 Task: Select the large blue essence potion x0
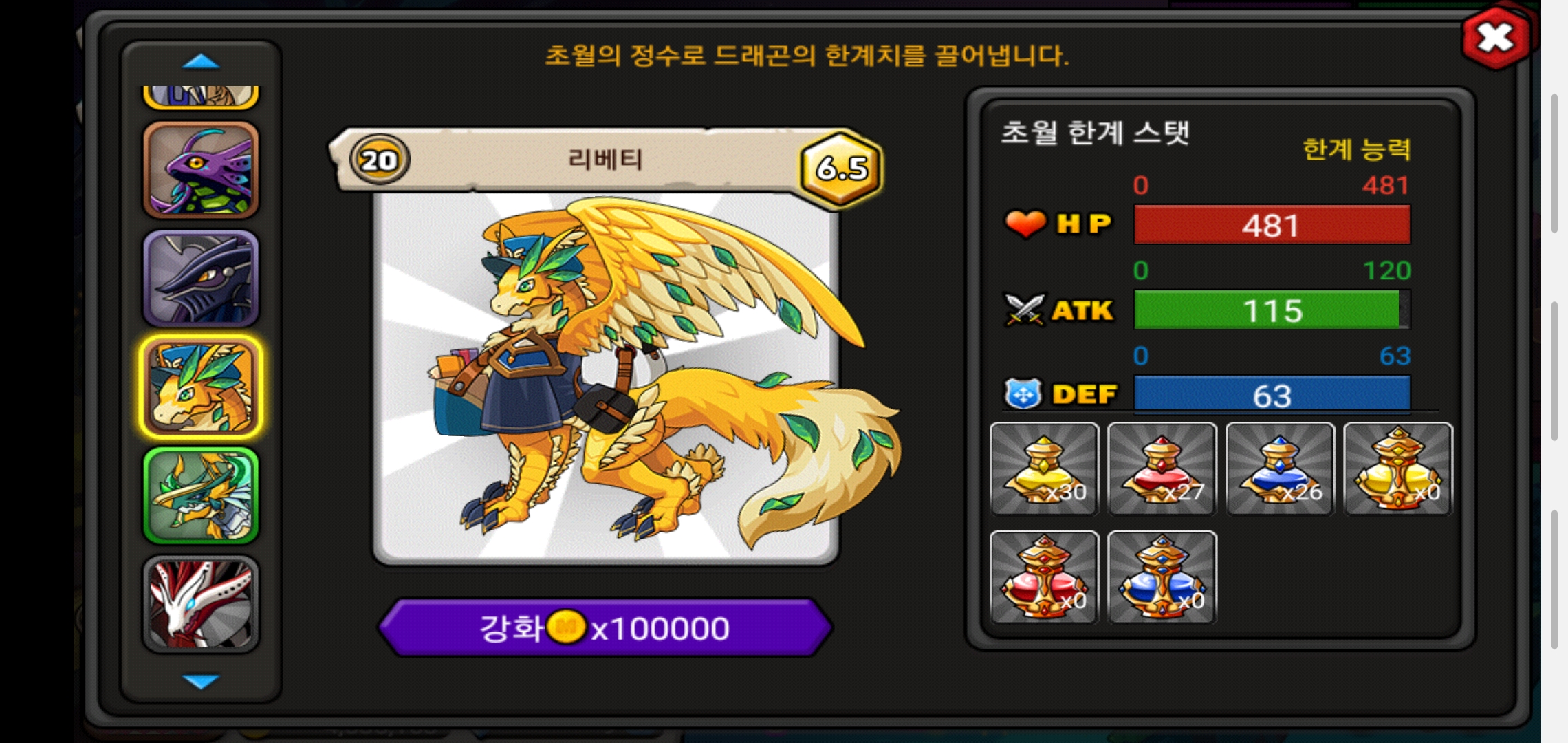(1162, 577)
